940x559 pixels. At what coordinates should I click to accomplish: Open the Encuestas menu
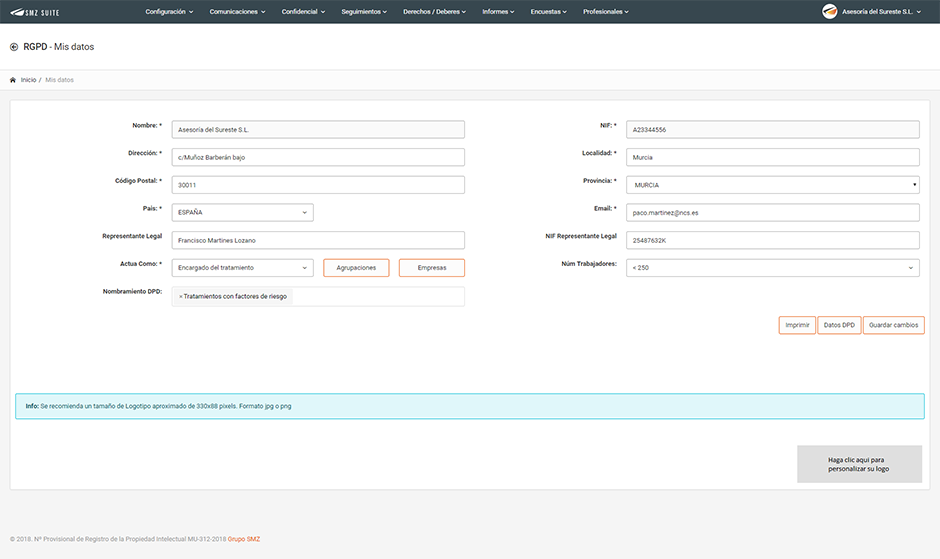(549, 11)
